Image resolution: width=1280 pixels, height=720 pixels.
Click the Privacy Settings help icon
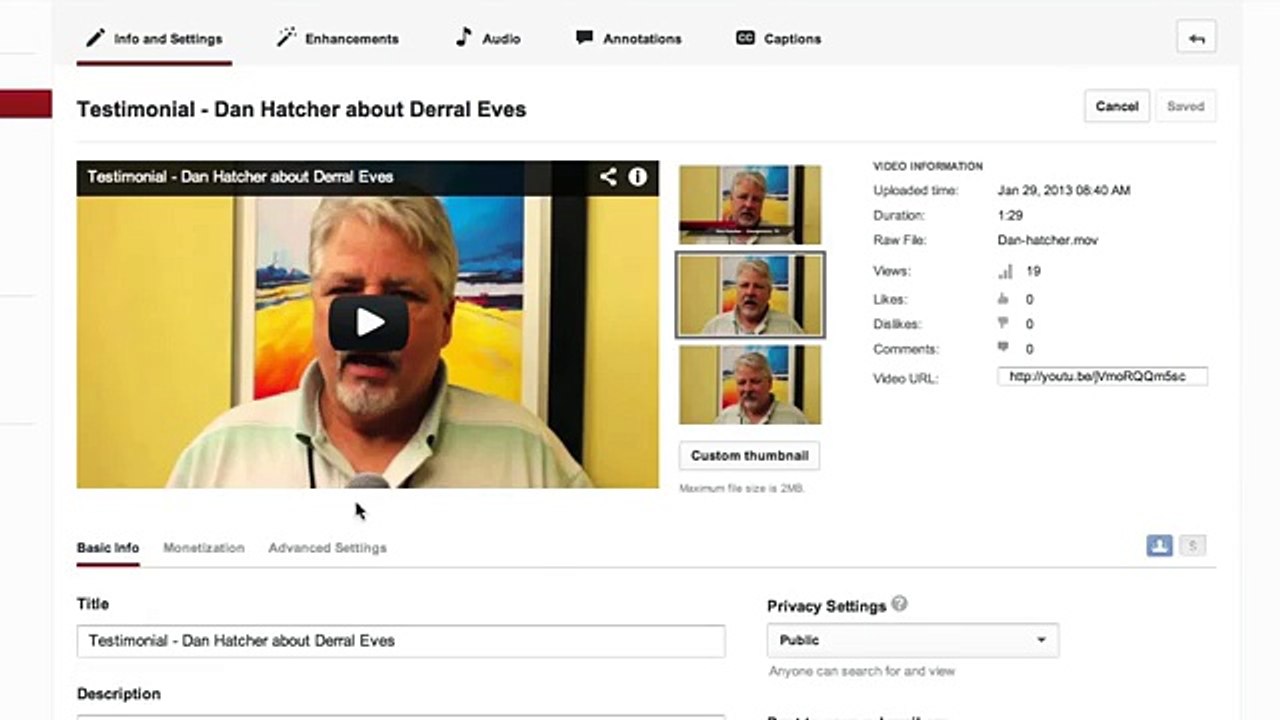(x=900, y=604)
